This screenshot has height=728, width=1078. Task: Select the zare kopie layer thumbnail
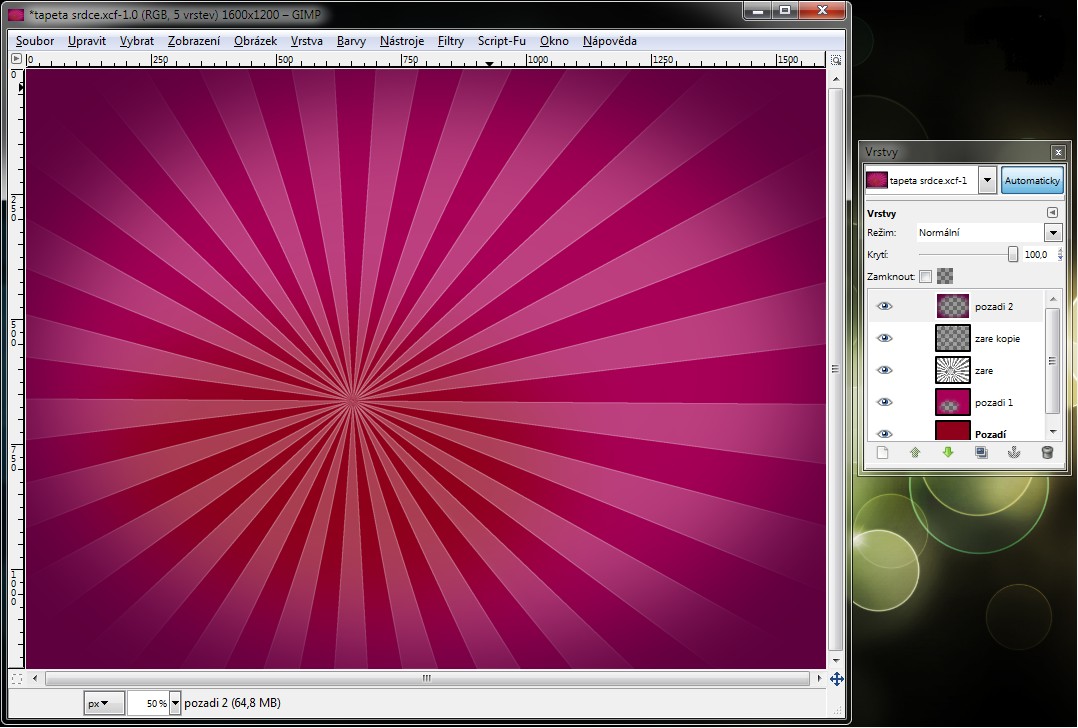953,338
